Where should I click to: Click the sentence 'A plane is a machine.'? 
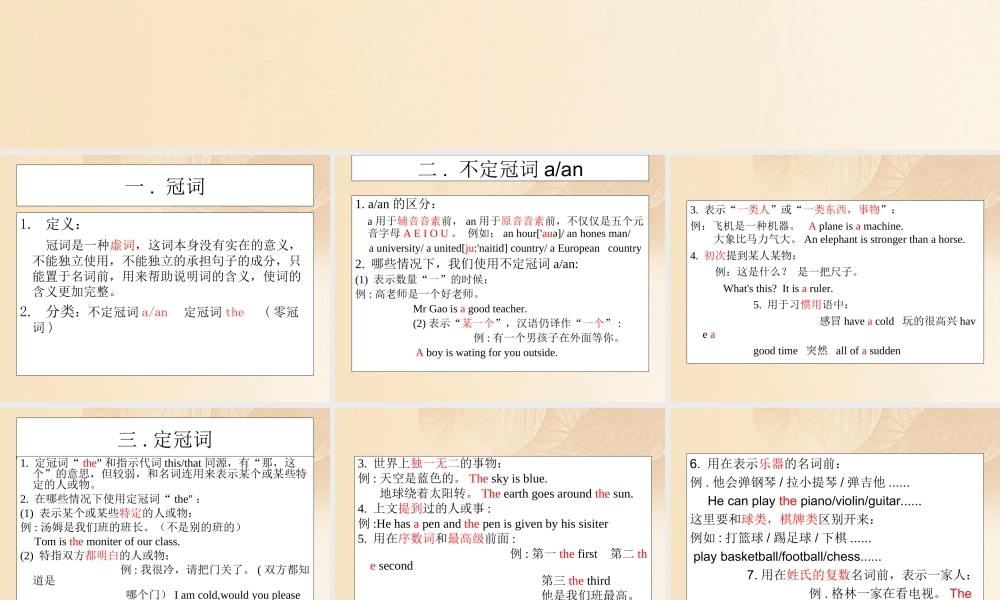click(855, 226)
